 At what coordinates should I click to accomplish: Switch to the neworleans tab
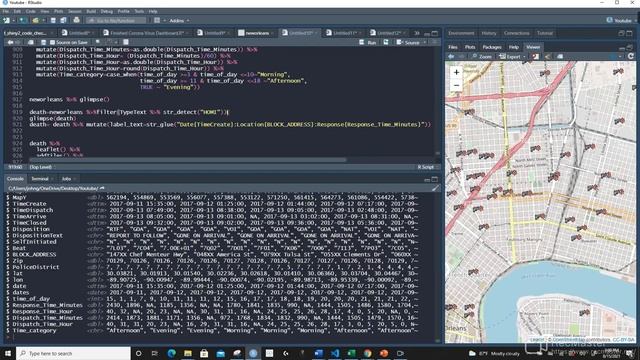pos(257,33)
